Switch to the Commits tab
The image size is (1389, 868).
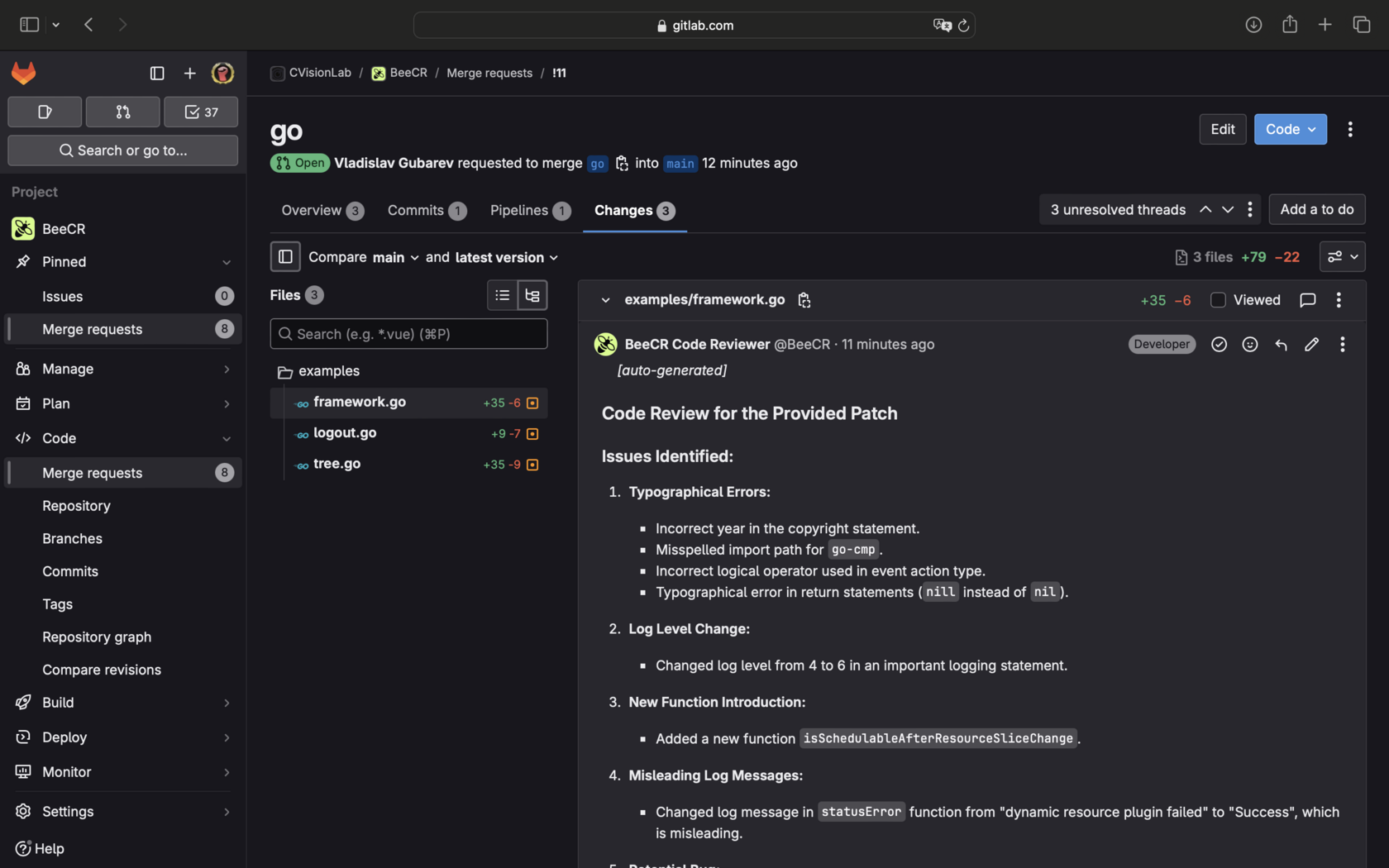tap(427, 211)
